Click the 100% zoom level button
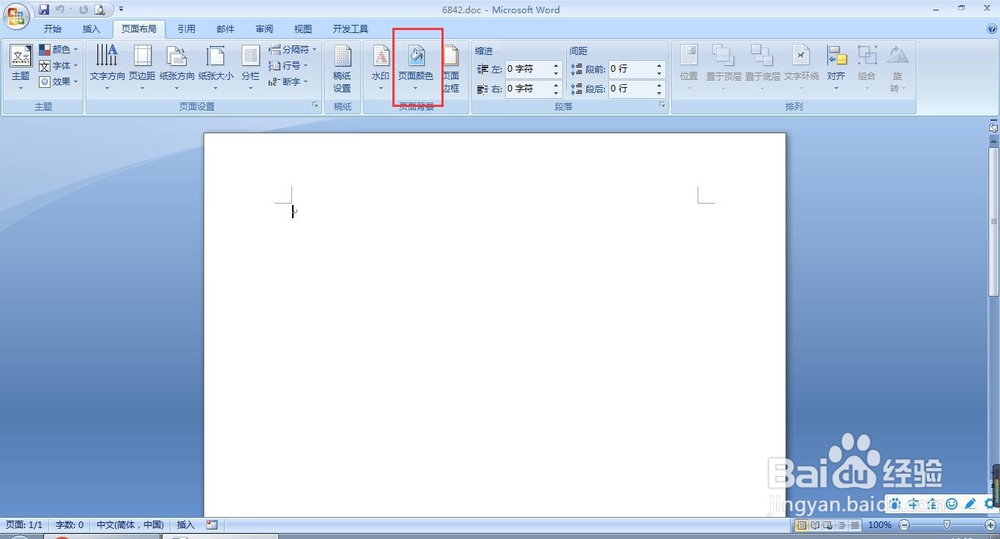 tap(879, 525)
